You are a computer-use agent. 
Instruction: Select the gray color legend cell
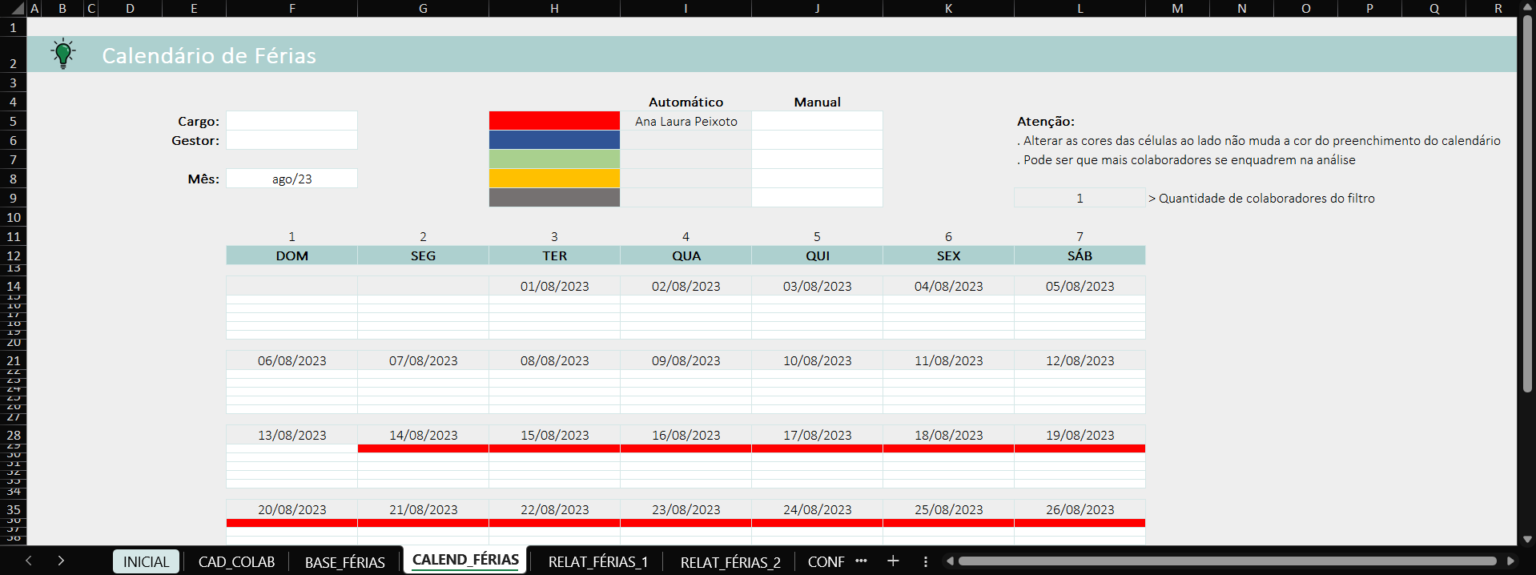554,197
